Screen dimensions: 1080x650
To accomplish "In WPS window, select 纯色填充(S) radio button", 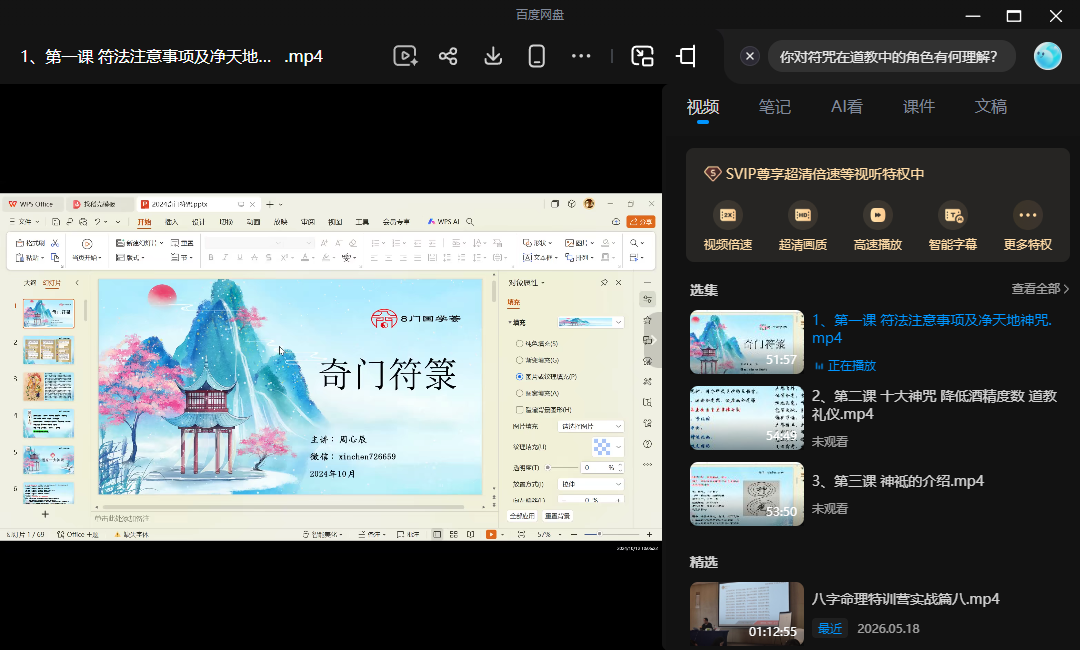I will 519,344.
